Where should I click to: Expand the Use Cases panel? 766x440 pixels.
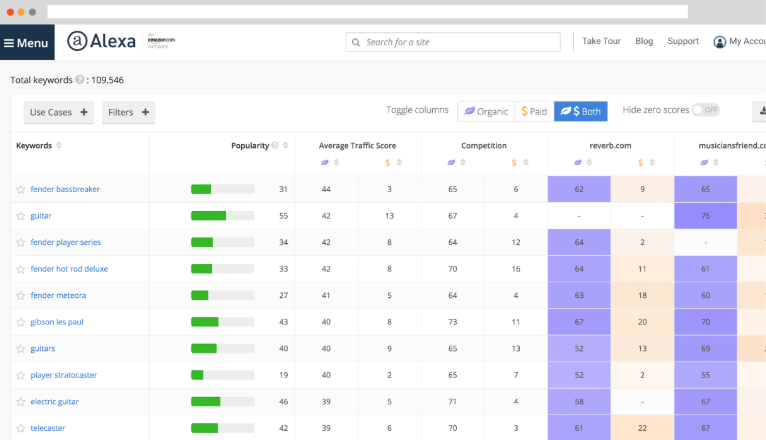tap(59, 112)
